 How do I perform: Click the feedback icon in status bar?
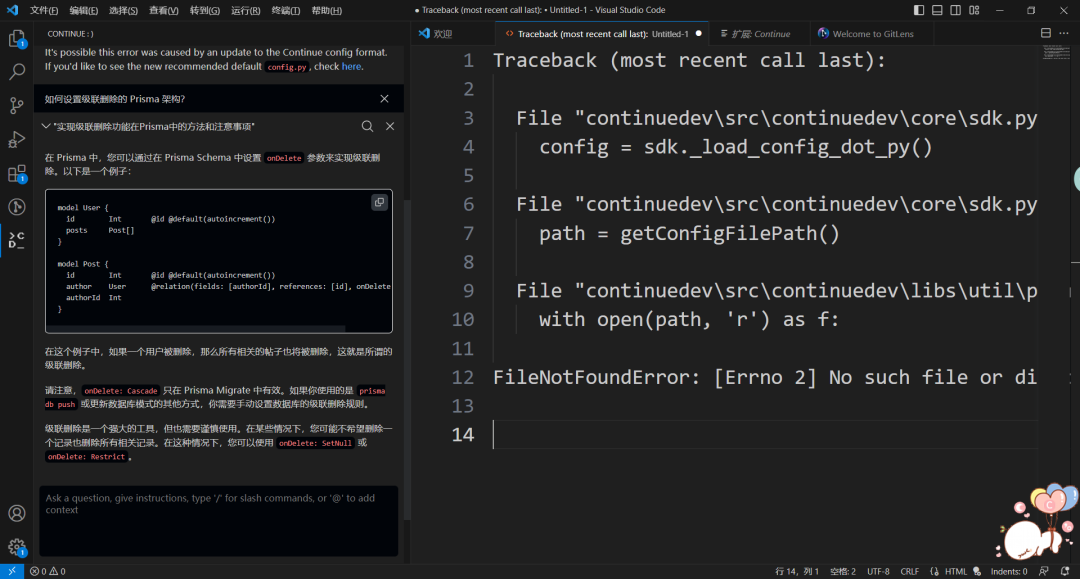tap(1044, 571)
